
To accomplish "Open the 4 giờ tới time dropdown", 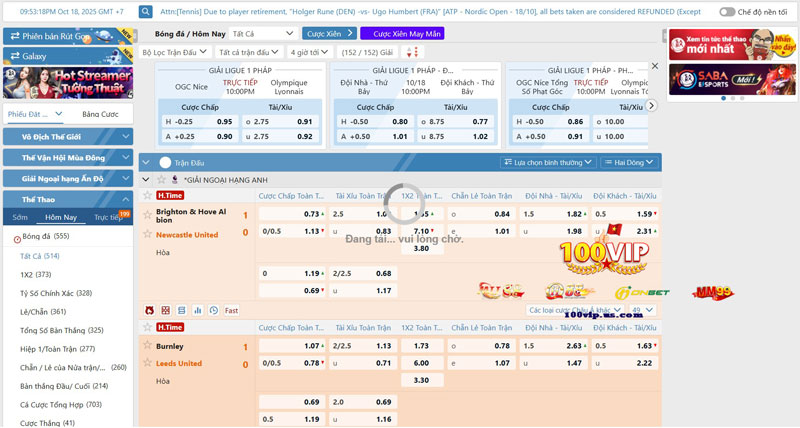I will pyautogui.click(x=309, y=52).
